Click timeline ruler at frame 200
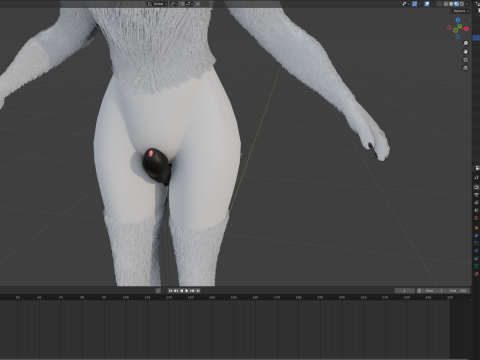This screenshot has height=360, width=480. [x=342, y=297]
